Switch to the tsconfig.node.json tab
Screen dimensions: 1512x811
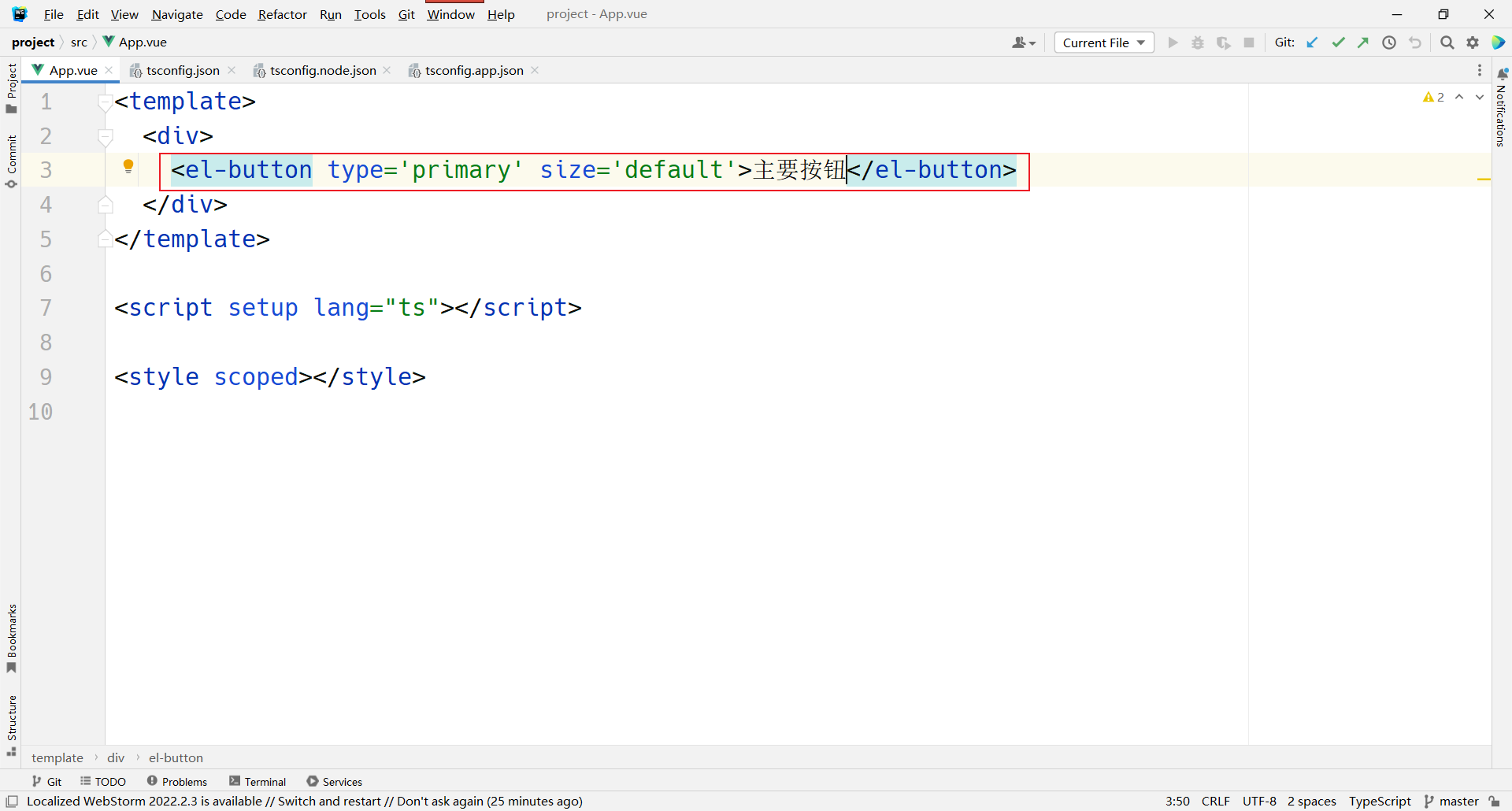coord(322,70)
